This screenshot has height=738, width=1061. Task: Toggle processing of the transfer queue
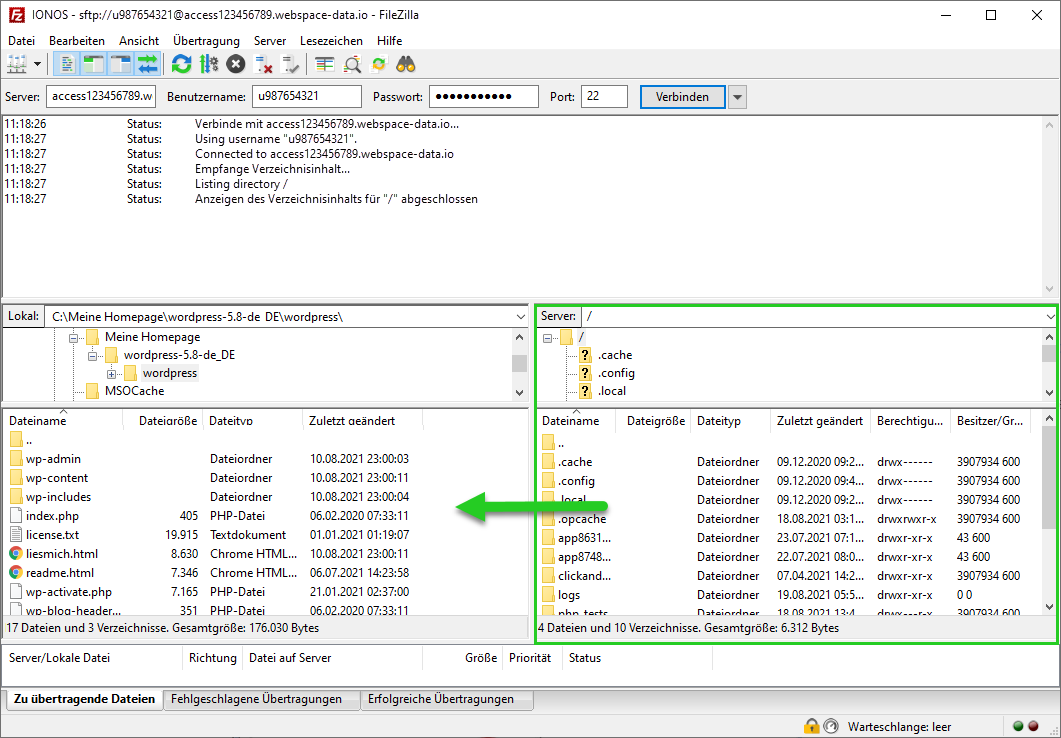click(208, 64)
